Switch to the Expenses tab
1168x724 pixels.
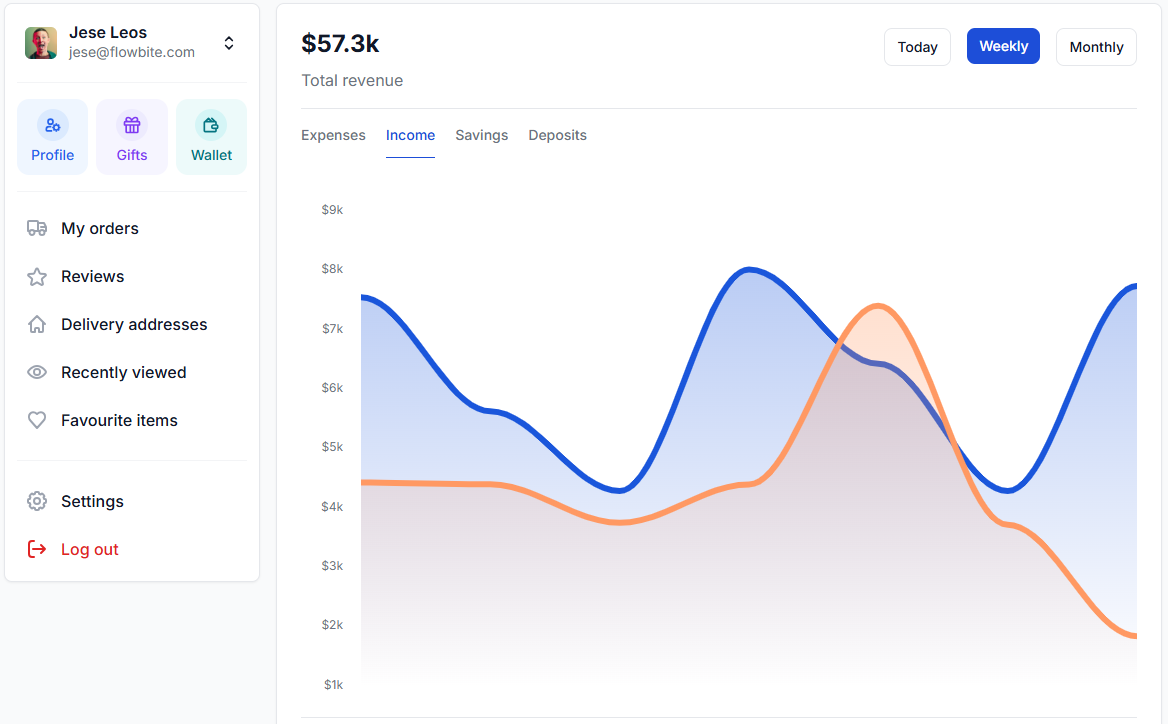click(333, 135)
